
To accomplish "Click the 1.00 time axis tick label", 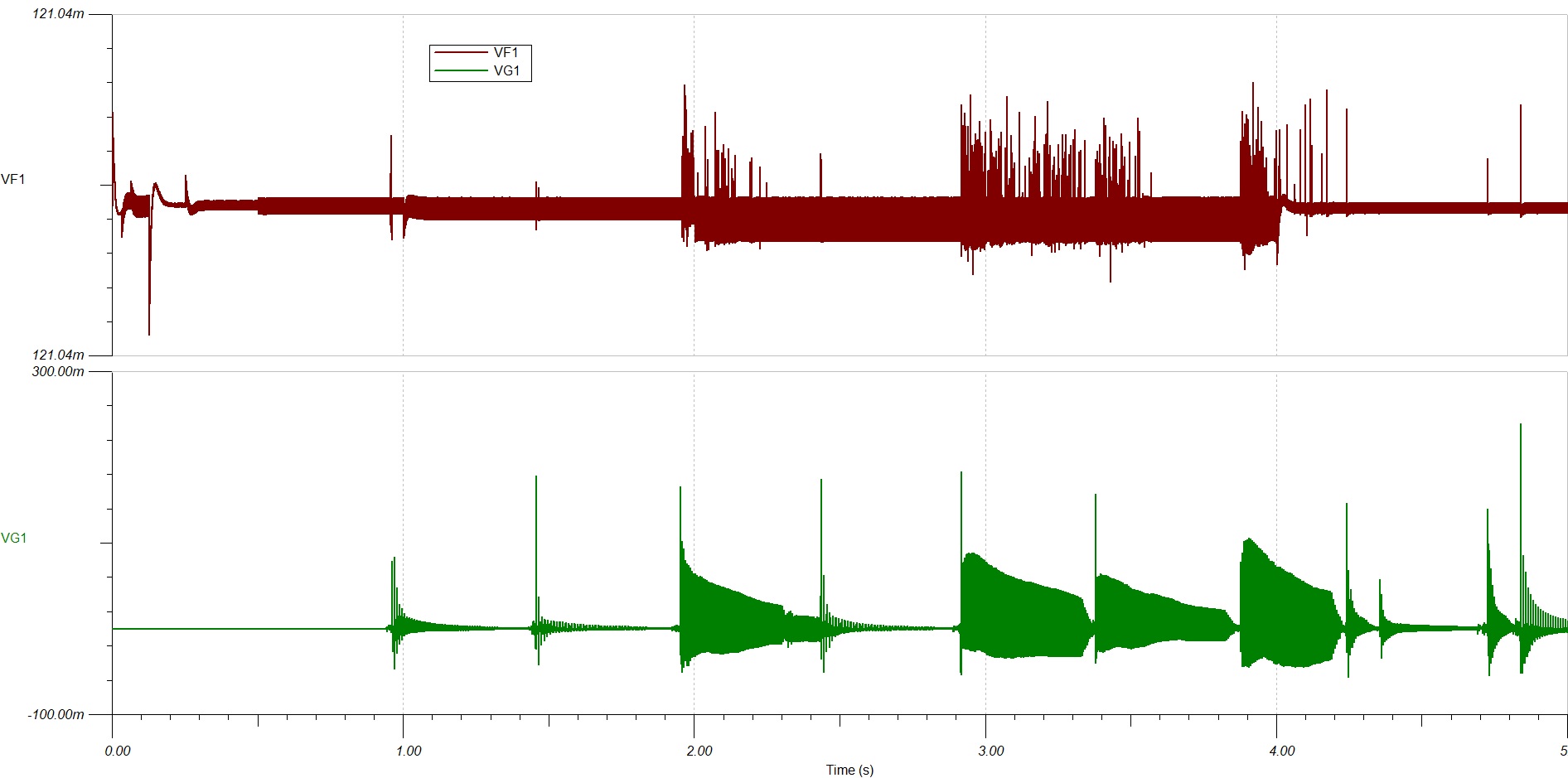I will [409, 751].
